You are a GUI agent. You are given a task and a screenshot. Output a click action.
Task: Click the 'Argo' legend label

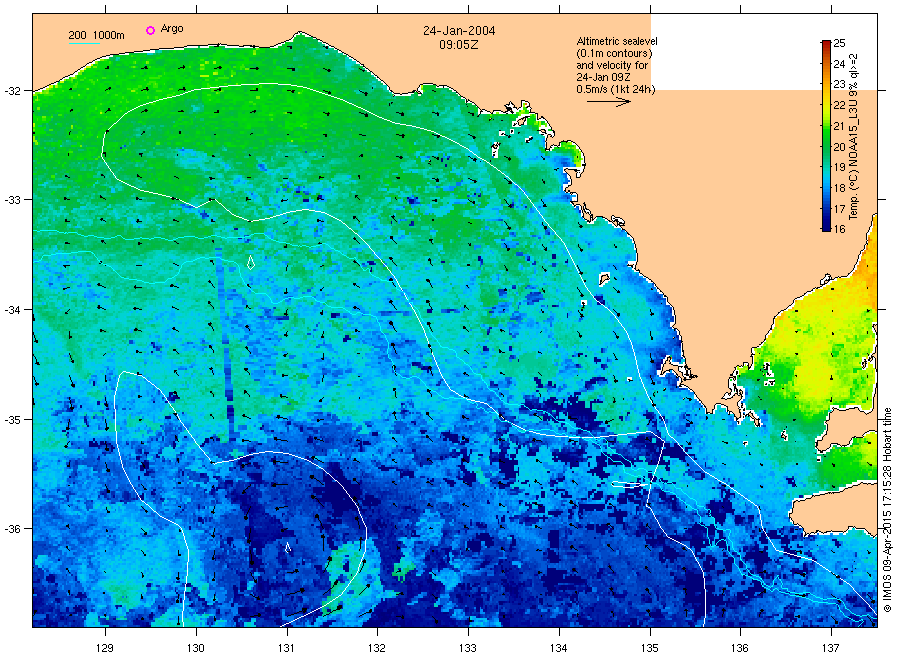click(x=172, y=28)
